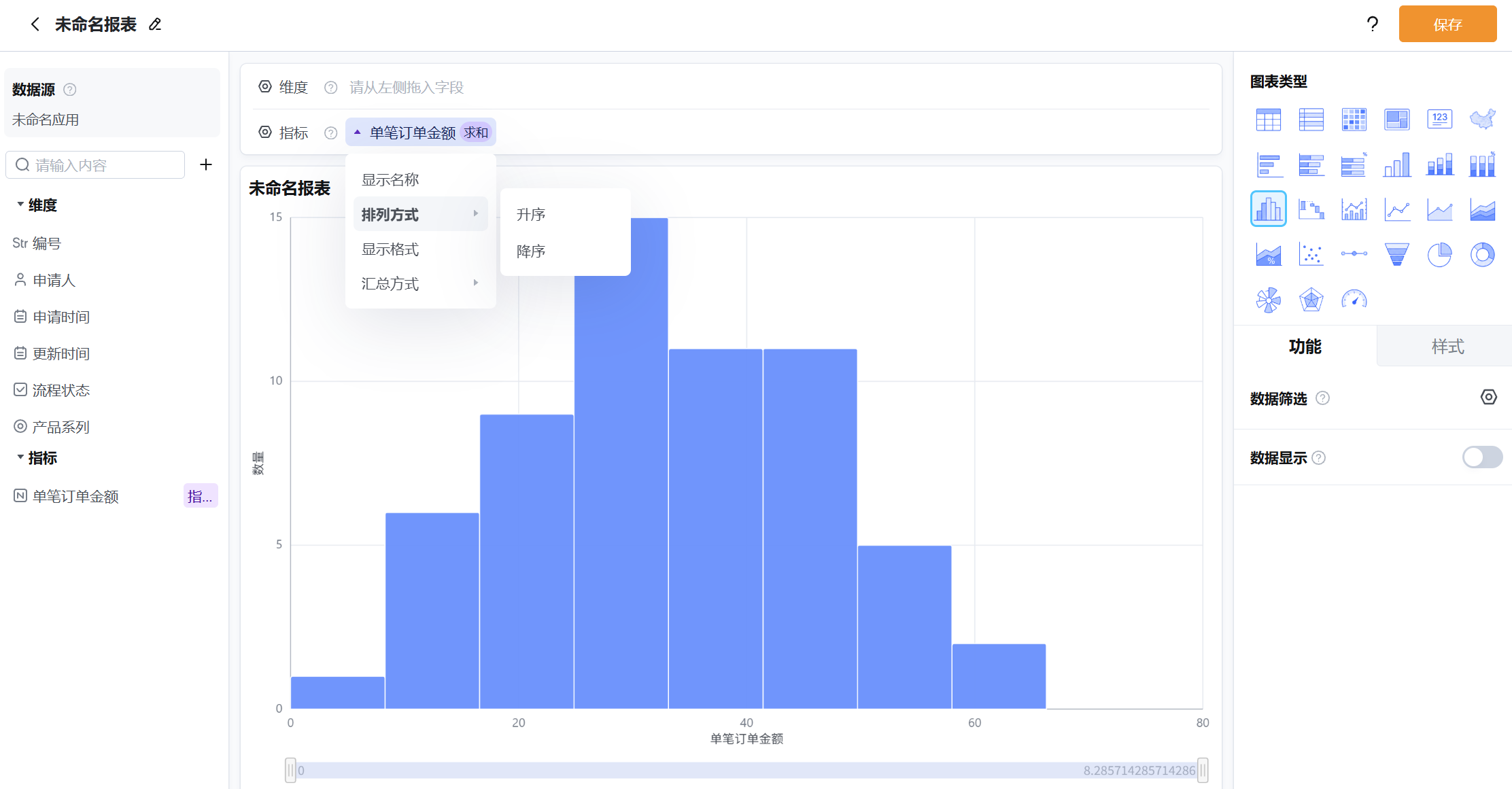Choose the horizontal bar chart type

pos(1268,164)
